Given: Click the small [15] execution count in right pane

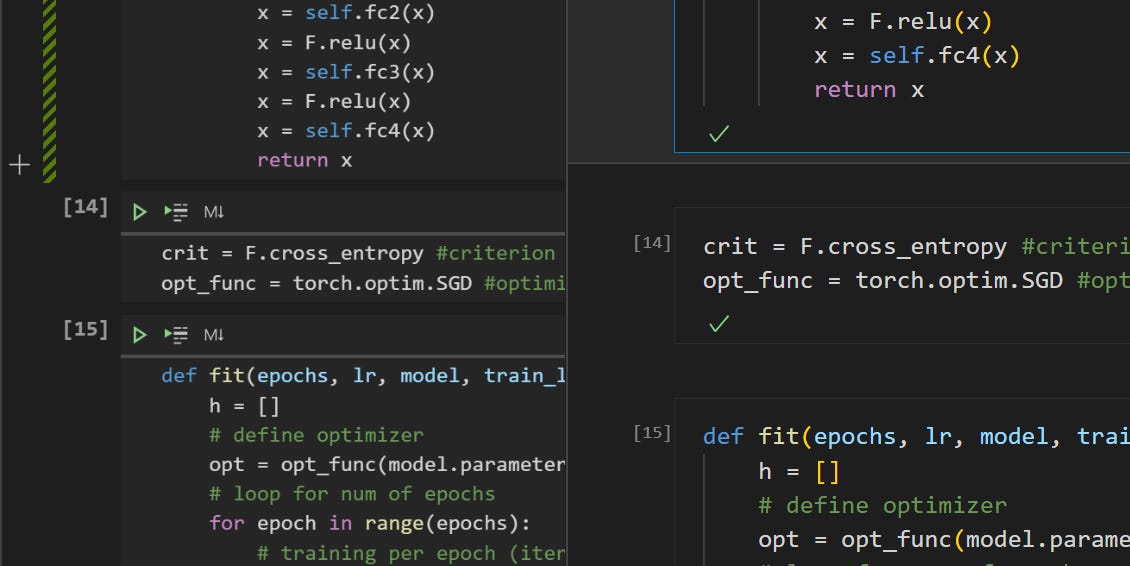Looking at the screenshot, I should point(651,433).
